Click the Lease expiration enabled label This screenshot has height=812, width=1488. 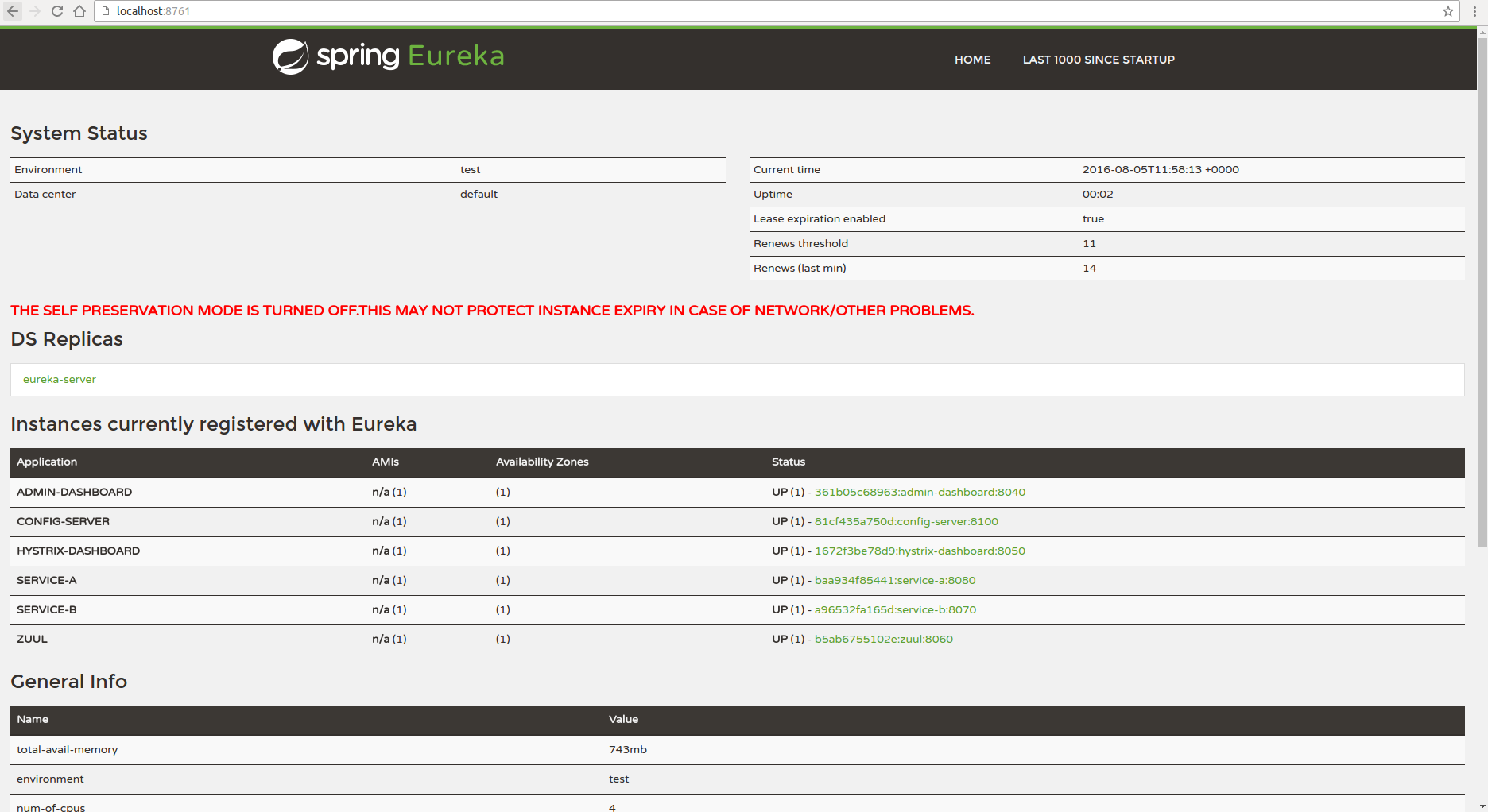[x=820, y=218]
